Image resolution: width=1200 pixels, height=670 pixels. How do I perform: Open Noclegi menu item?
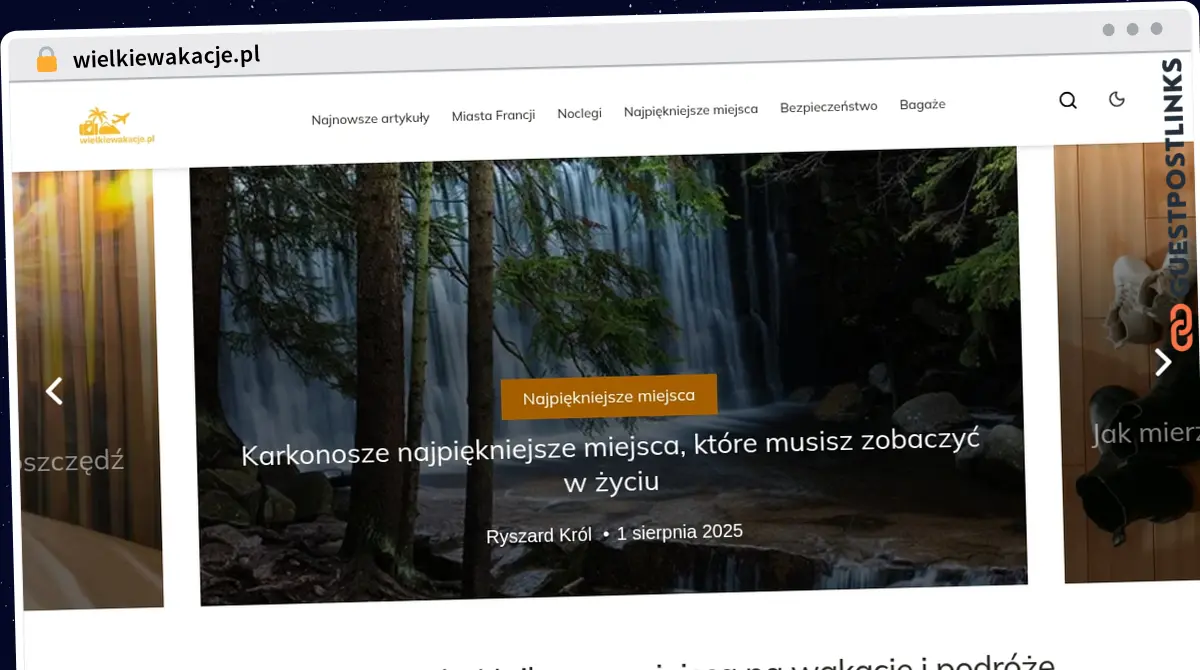(x=579, y=113)
